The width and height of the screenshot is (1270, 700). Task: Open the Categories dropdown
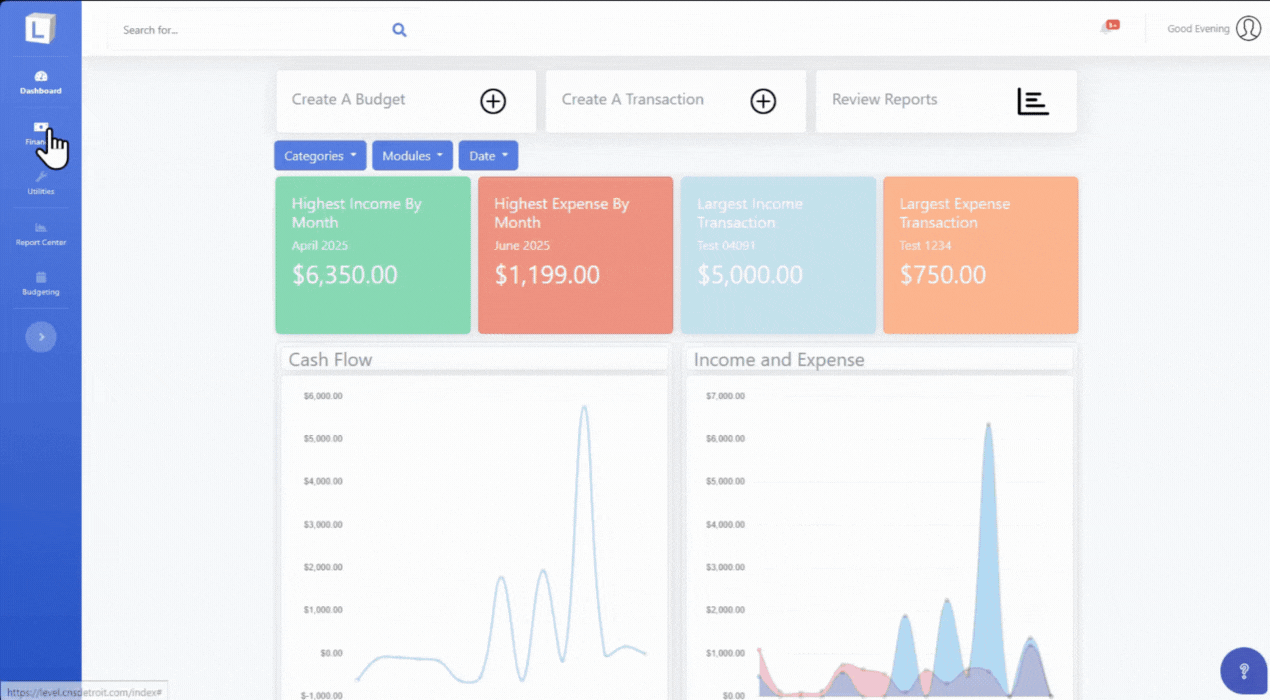tap(320, 156)
